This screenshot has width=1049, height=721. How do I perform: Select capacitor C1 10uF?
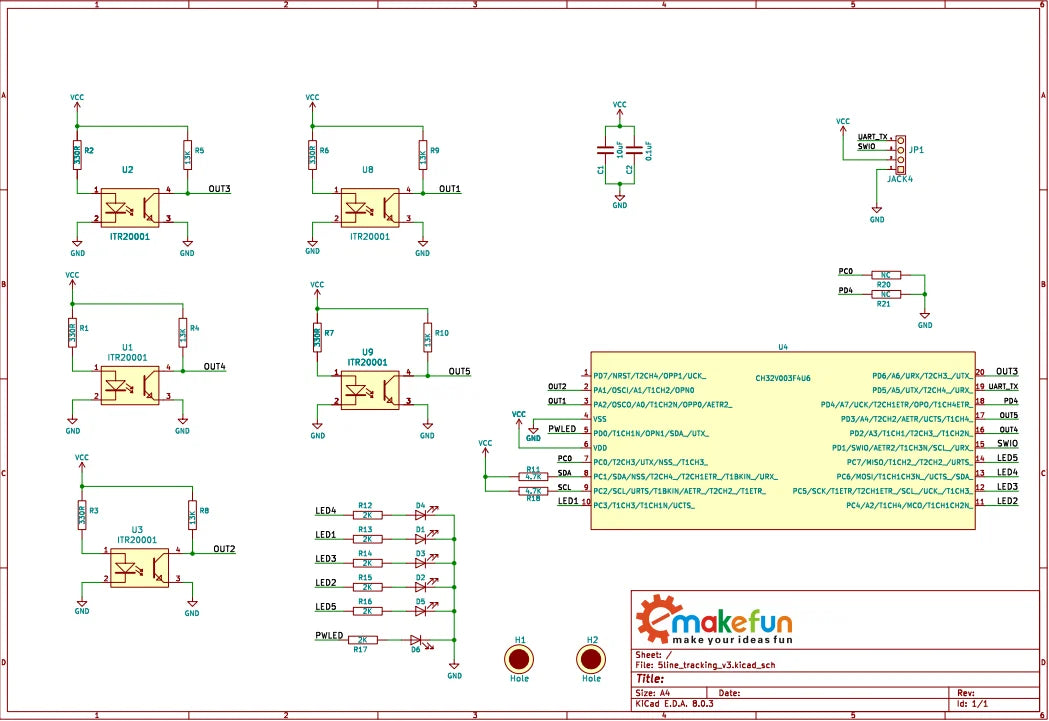pyautogui.click(x=606, y=150)
